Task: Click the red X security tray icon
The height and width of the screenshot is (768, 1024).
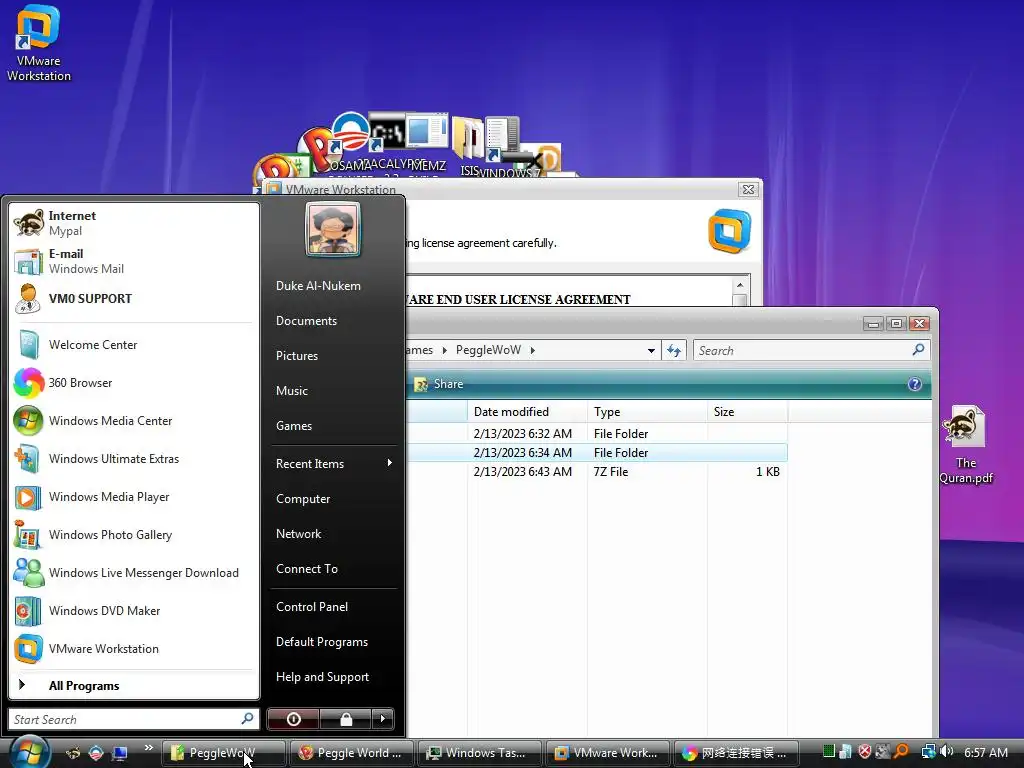Action: pos(865,752)
